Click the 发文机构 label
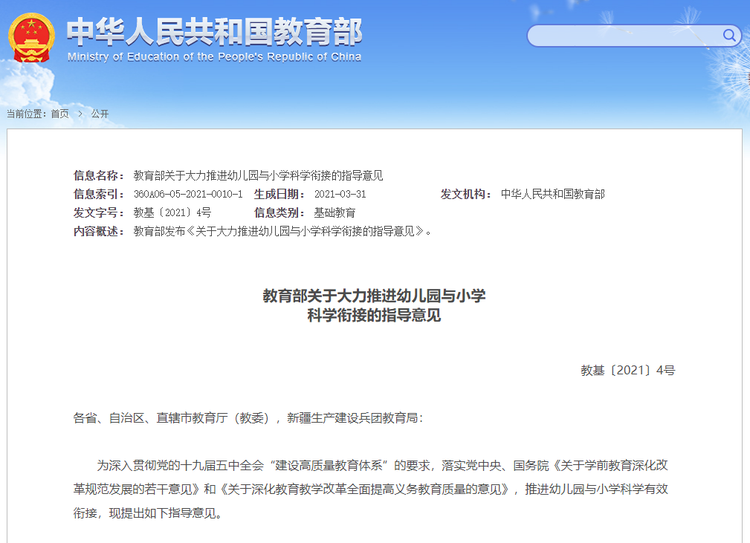Screen dimensions: 750x543 [x=466, y=194]
